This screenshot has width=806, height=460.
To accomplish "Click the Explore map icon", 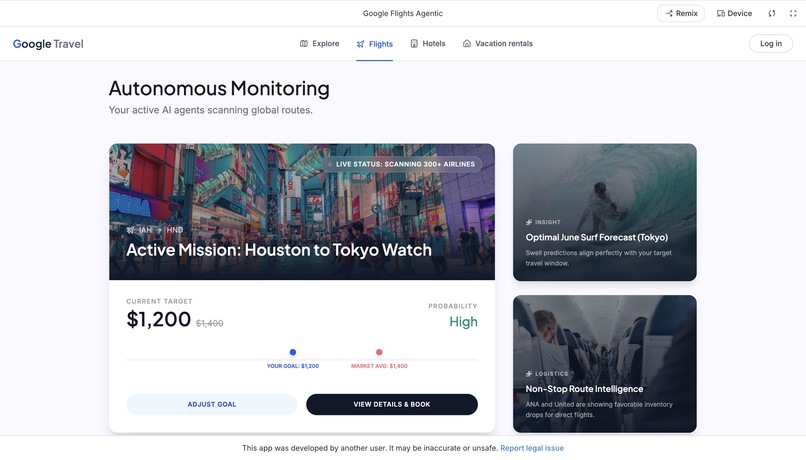I will 304,44.
